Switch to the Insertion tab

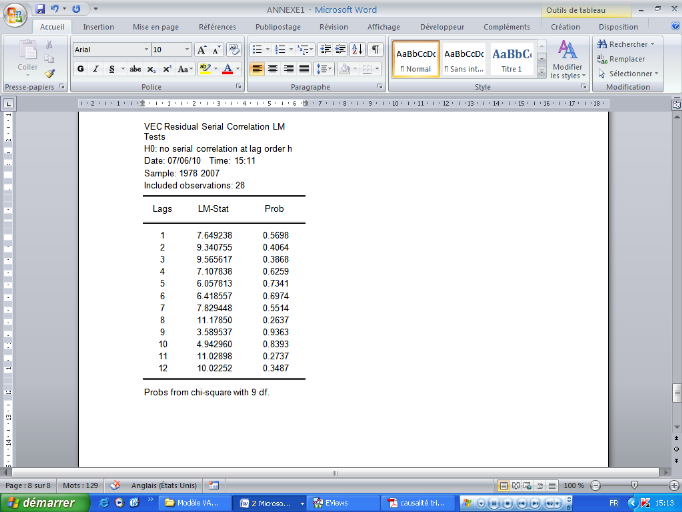coord(98,27)
